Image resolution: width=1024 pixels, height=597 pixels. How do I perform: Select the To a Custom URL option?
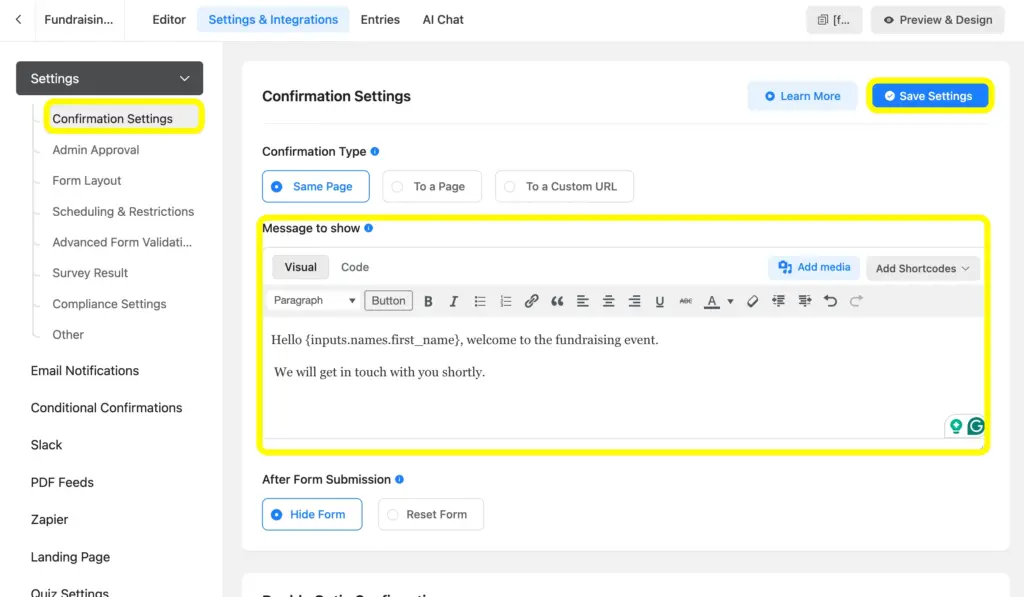[x=564, y=187]
